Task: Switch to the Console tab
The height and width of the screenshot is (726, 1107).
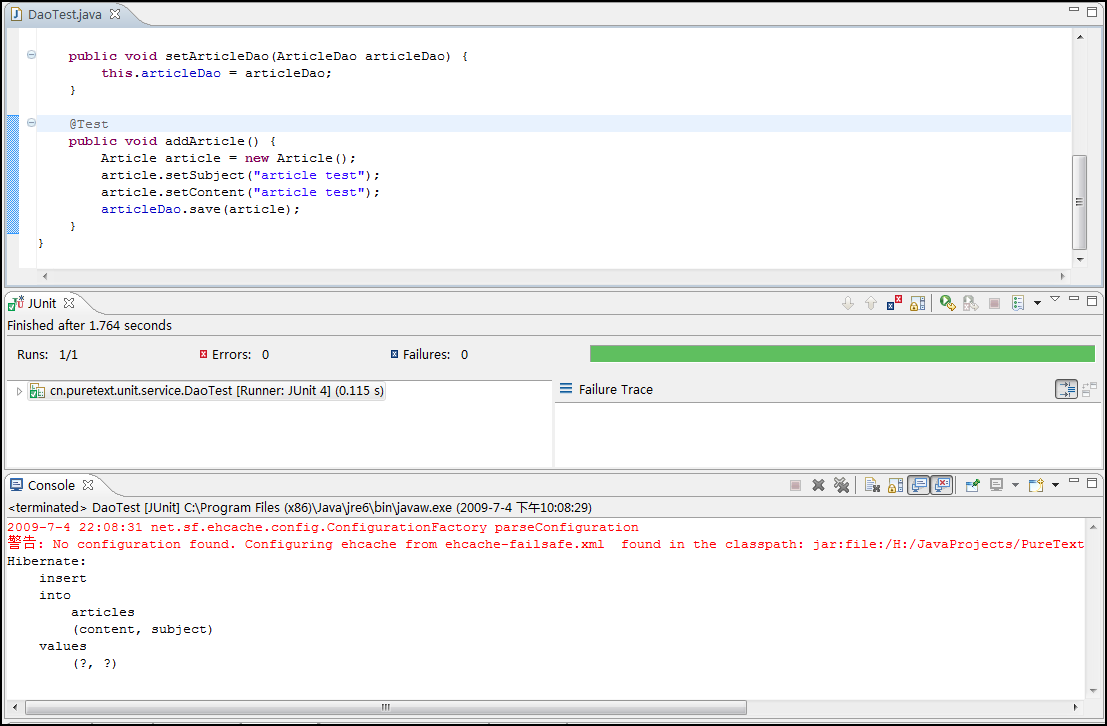Action: point(50,485)
